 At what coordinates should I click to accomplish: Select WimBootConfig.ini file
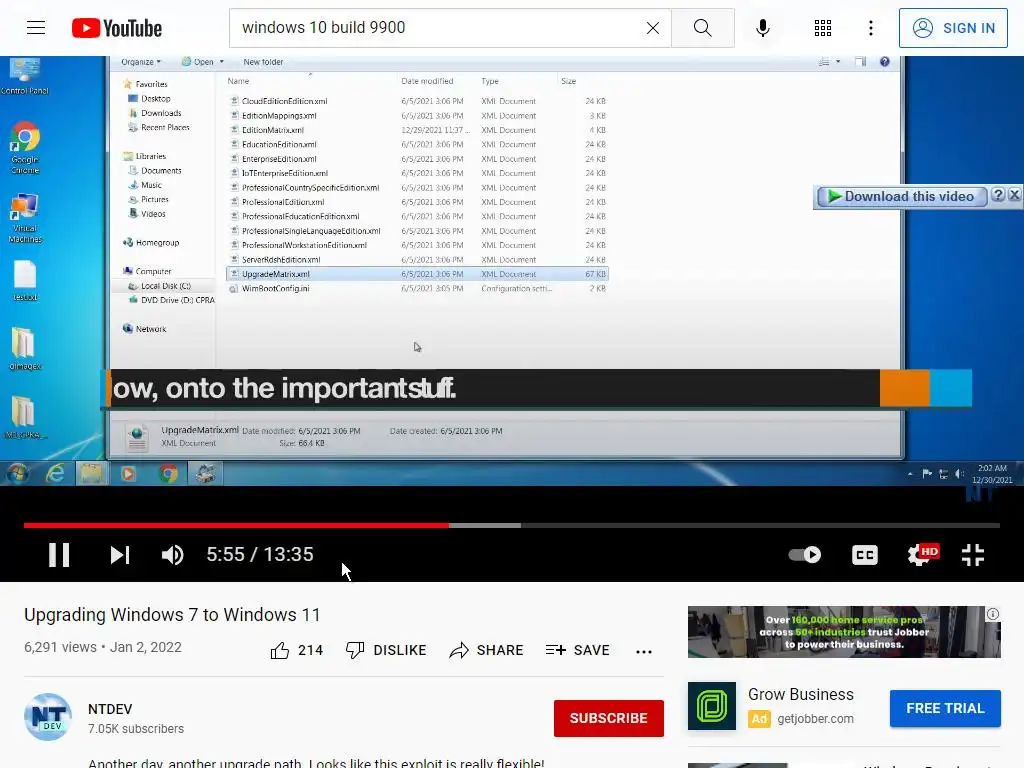pos(275,289)
